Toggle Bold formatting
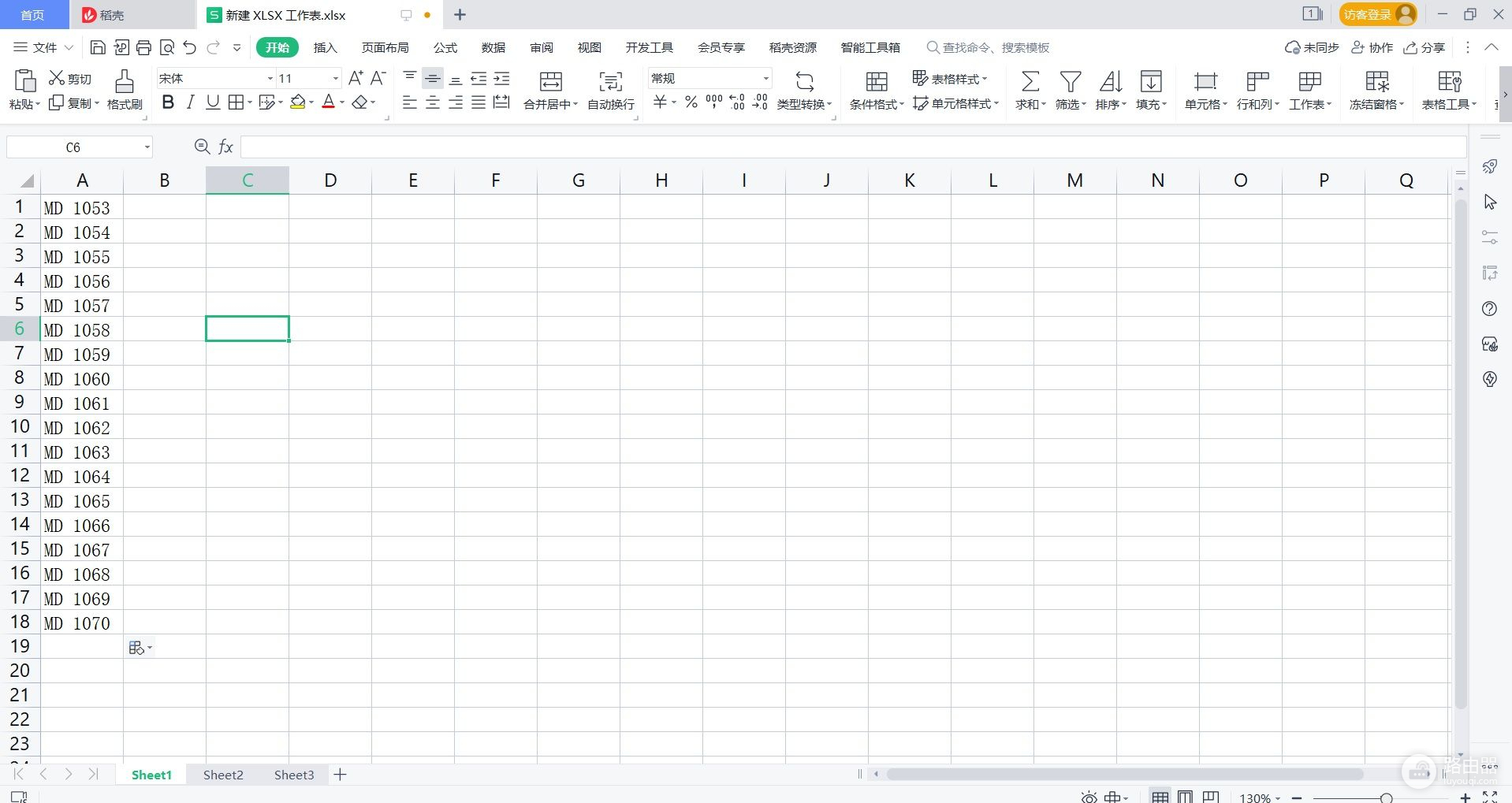Viewport: 1512px width, 803px height. pyautogui.click(x=167, y=102)
